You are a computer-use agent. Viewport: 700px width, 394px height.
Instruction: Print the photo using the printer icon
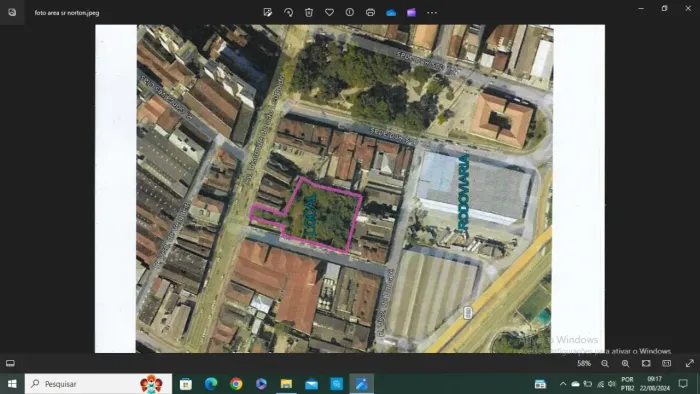click(x=370, y=12)
